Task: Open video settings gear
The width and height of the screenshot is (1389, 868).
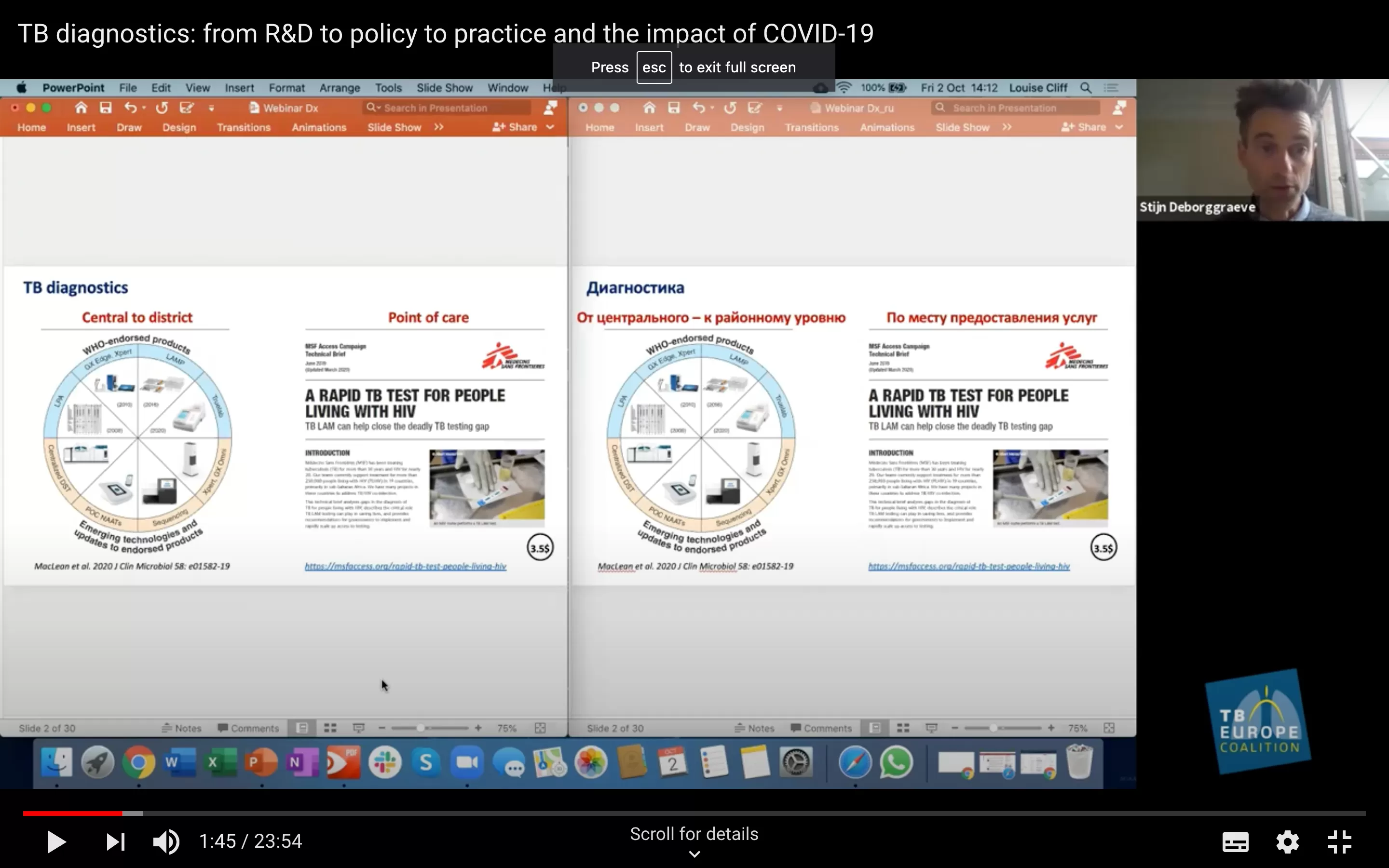Action: click(1287, 841)
